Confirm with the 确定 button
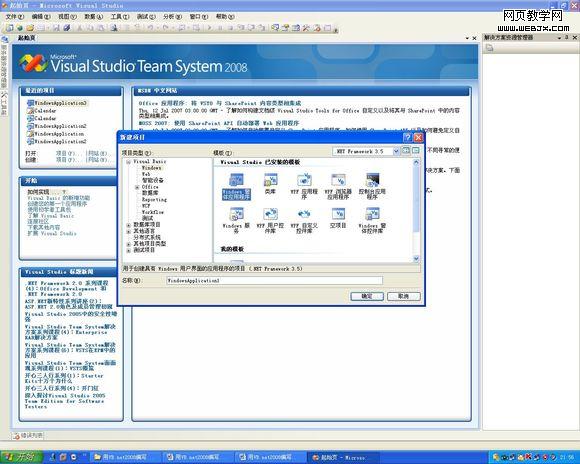The image size is (580, 464). (x=367, y=296)
